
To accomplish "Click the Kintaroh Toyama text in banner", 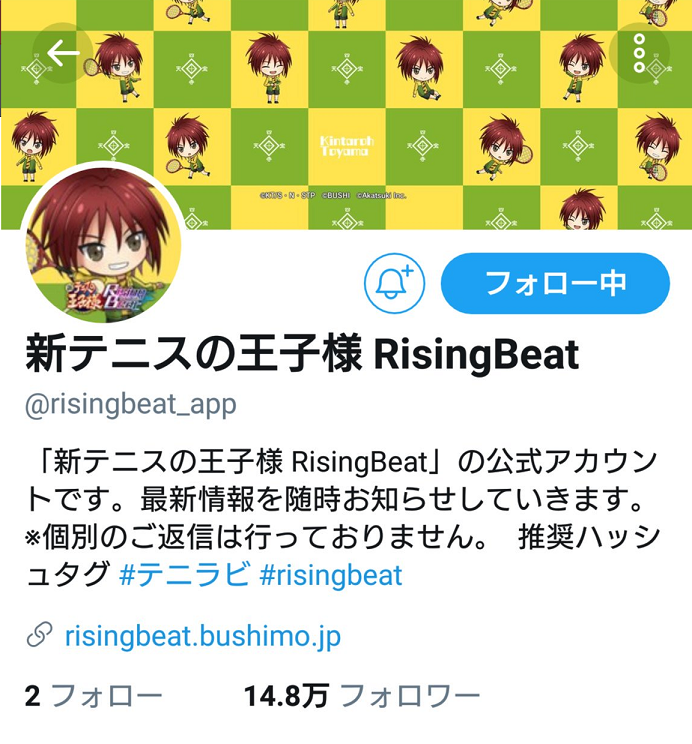I will tap(347, 146).
